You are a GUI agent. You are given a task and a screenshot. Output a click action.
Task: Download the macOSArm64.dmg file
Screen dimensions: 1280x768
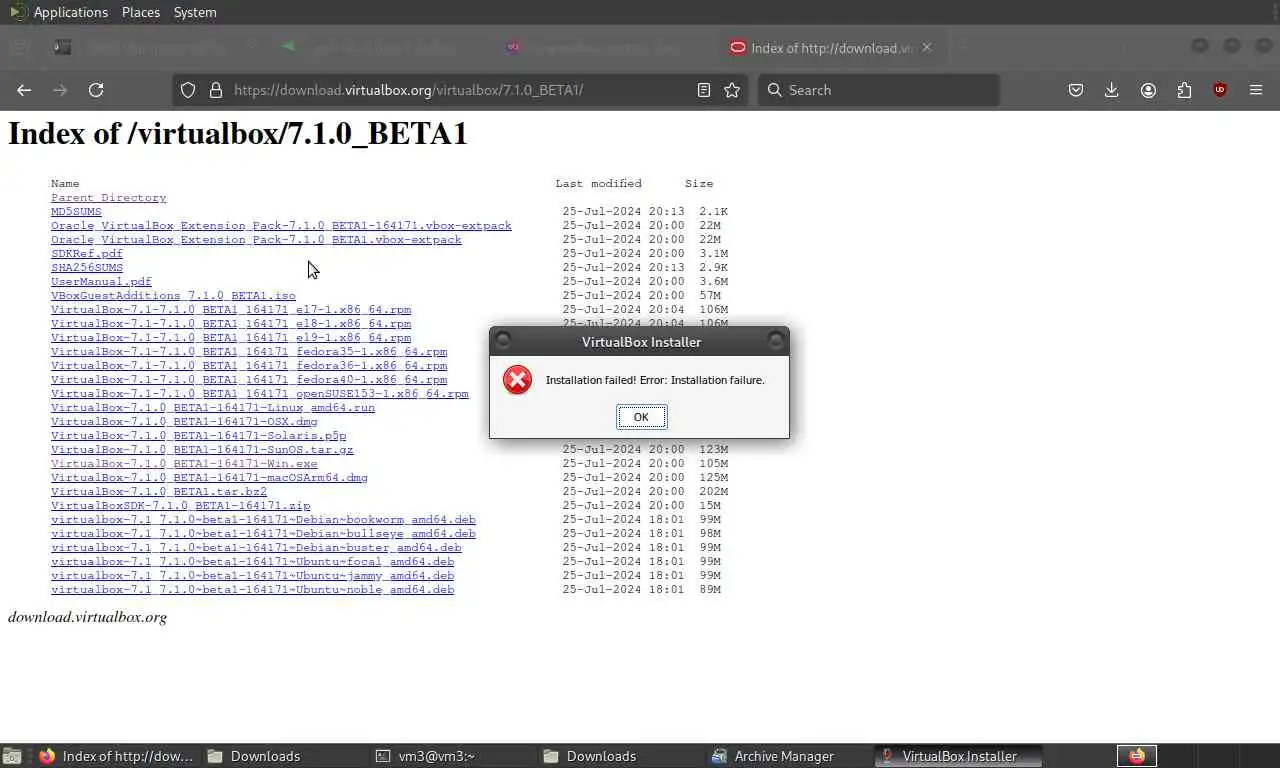click(209, 478)
